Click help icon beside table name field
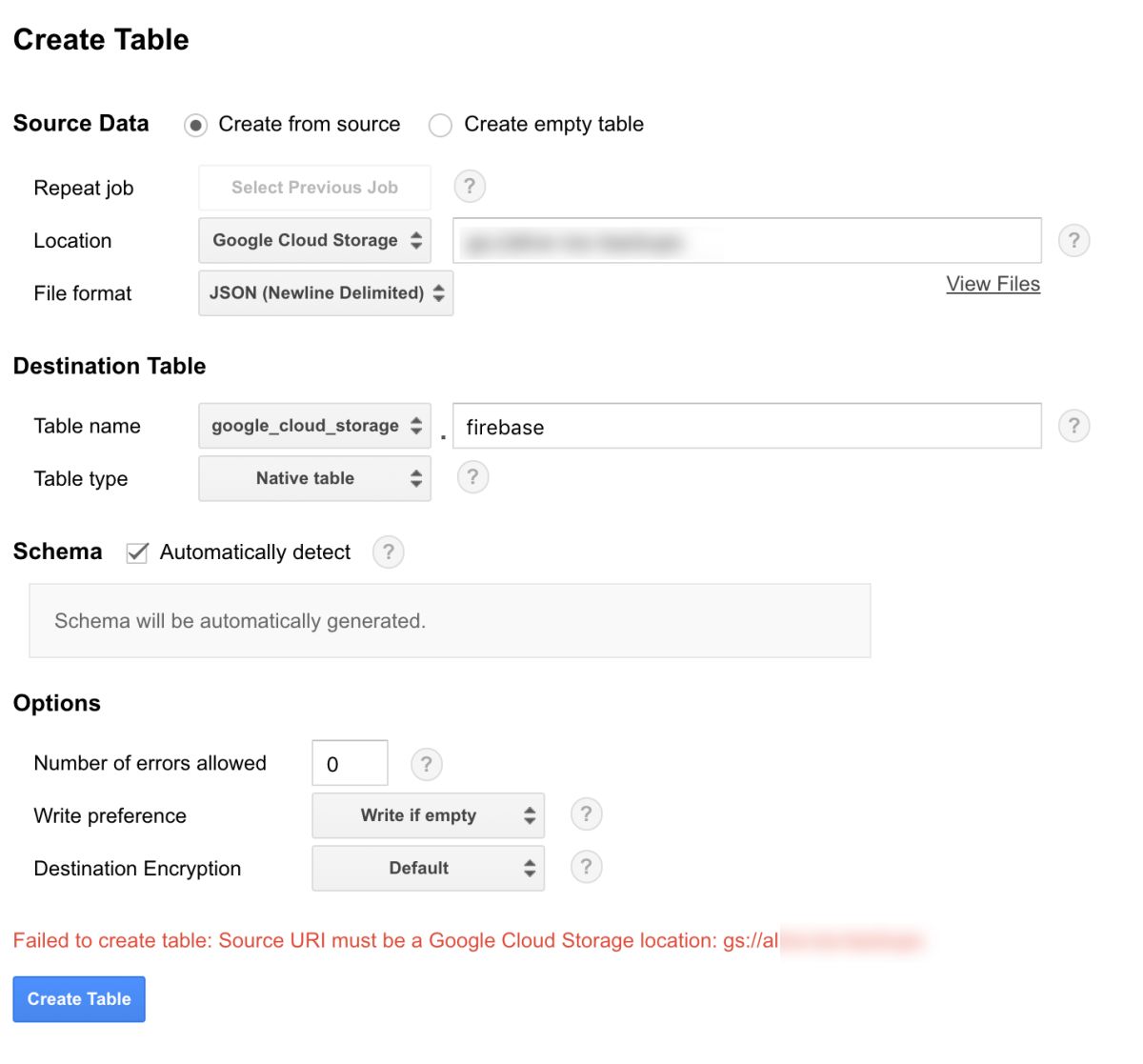 [x=1073, y=426]
